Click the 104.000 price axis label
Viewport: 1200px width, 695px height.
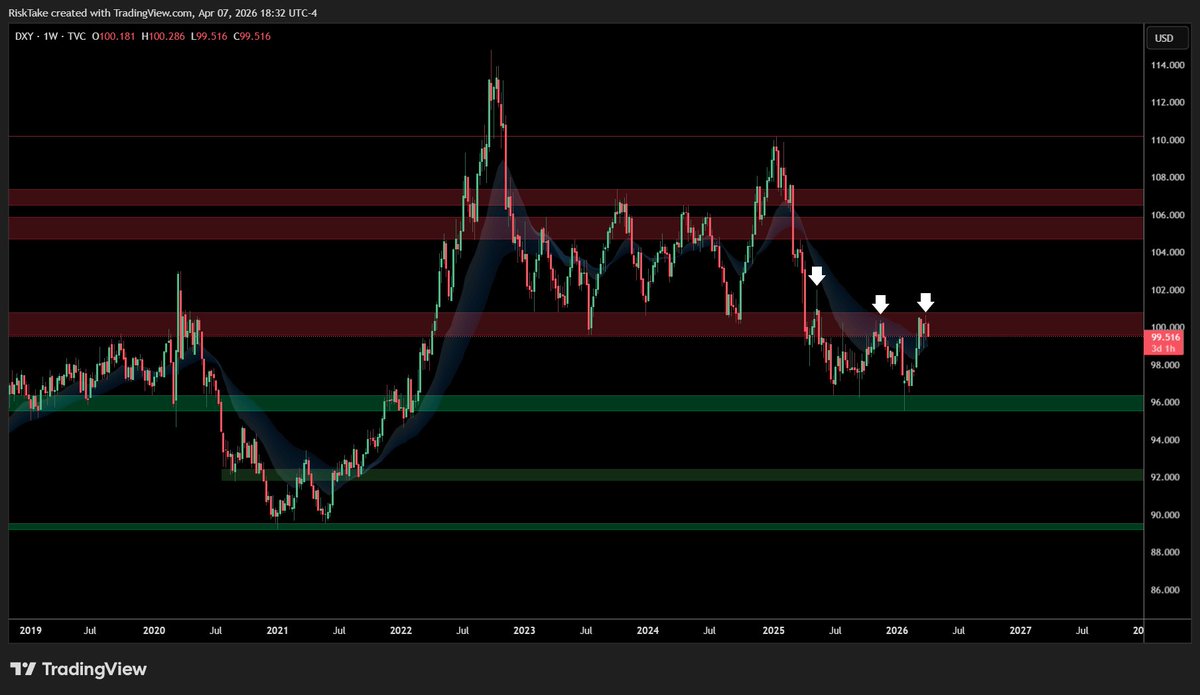point(1167,252)
